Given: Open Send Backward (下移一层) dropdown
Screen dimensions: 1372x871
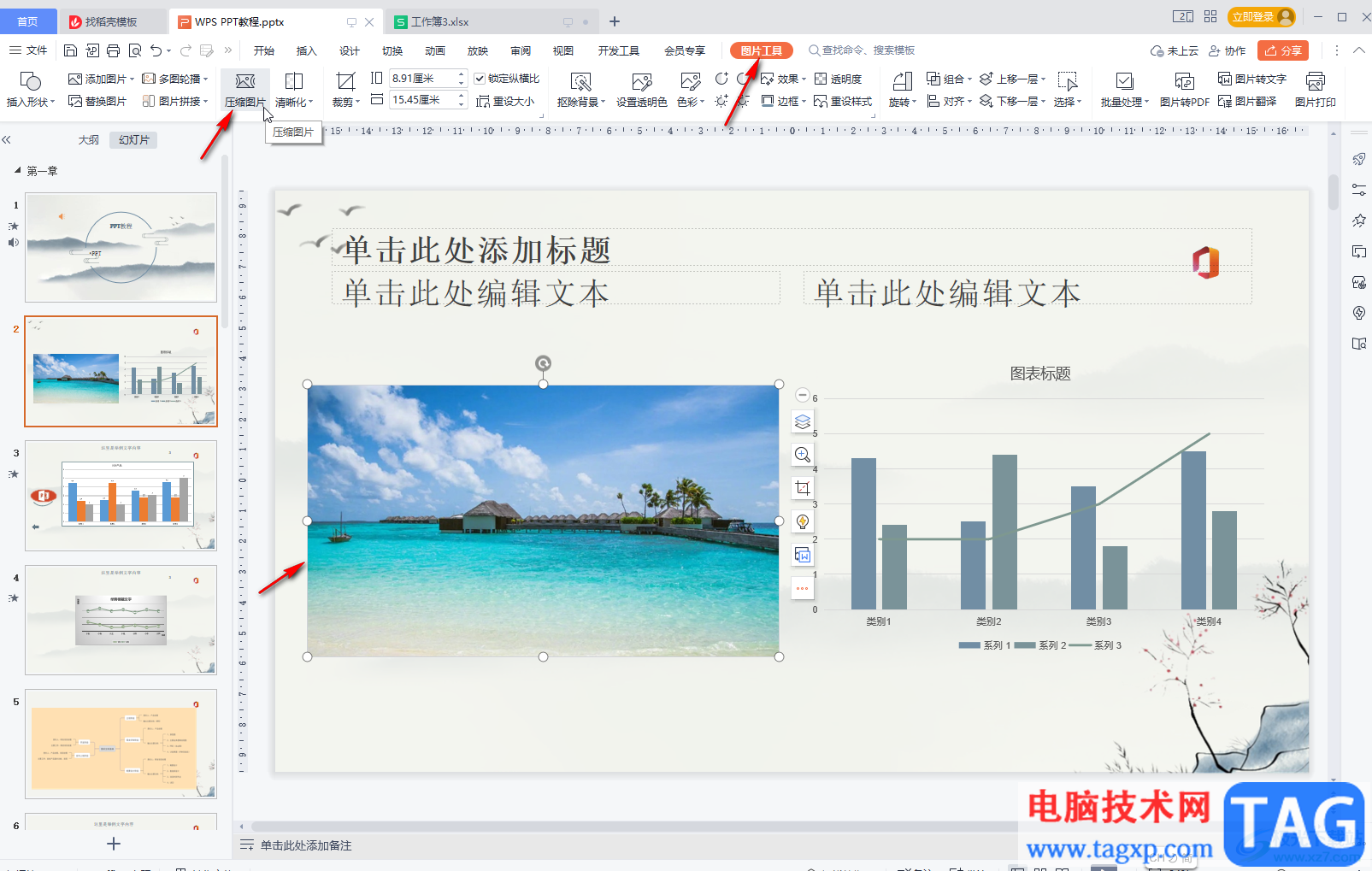Looking at the screenshot, I should [x=1012, y=101].
